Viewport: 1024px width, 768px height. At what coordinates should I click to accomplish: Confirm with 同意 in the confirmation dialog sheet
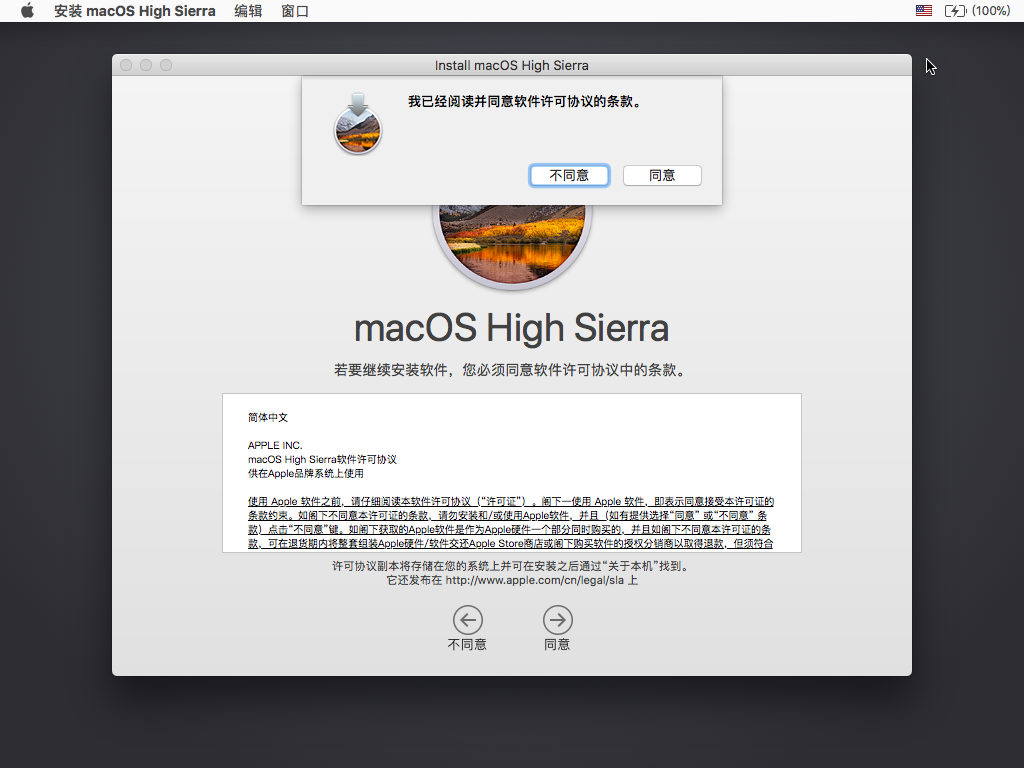(662, 176)
